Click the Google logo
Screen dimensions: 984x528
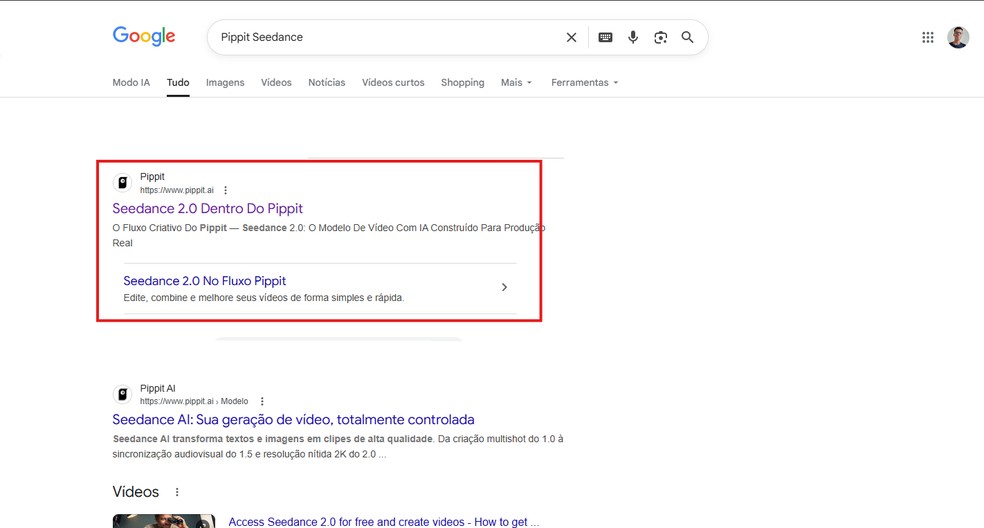point(144,36)
